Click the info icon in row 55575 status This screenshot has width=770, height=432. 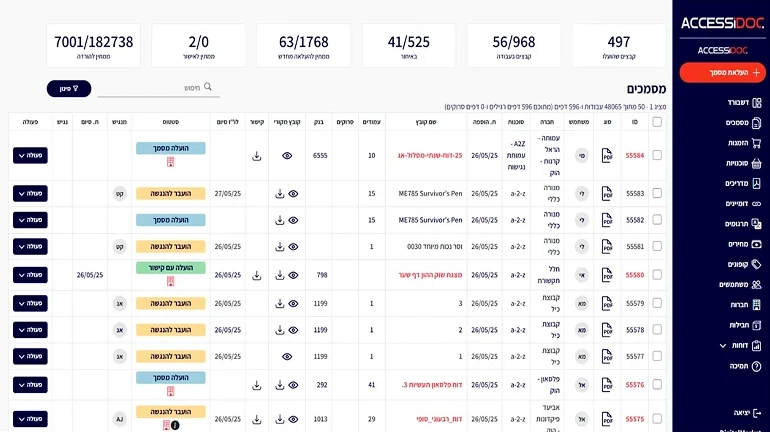(x=175, y=426)
